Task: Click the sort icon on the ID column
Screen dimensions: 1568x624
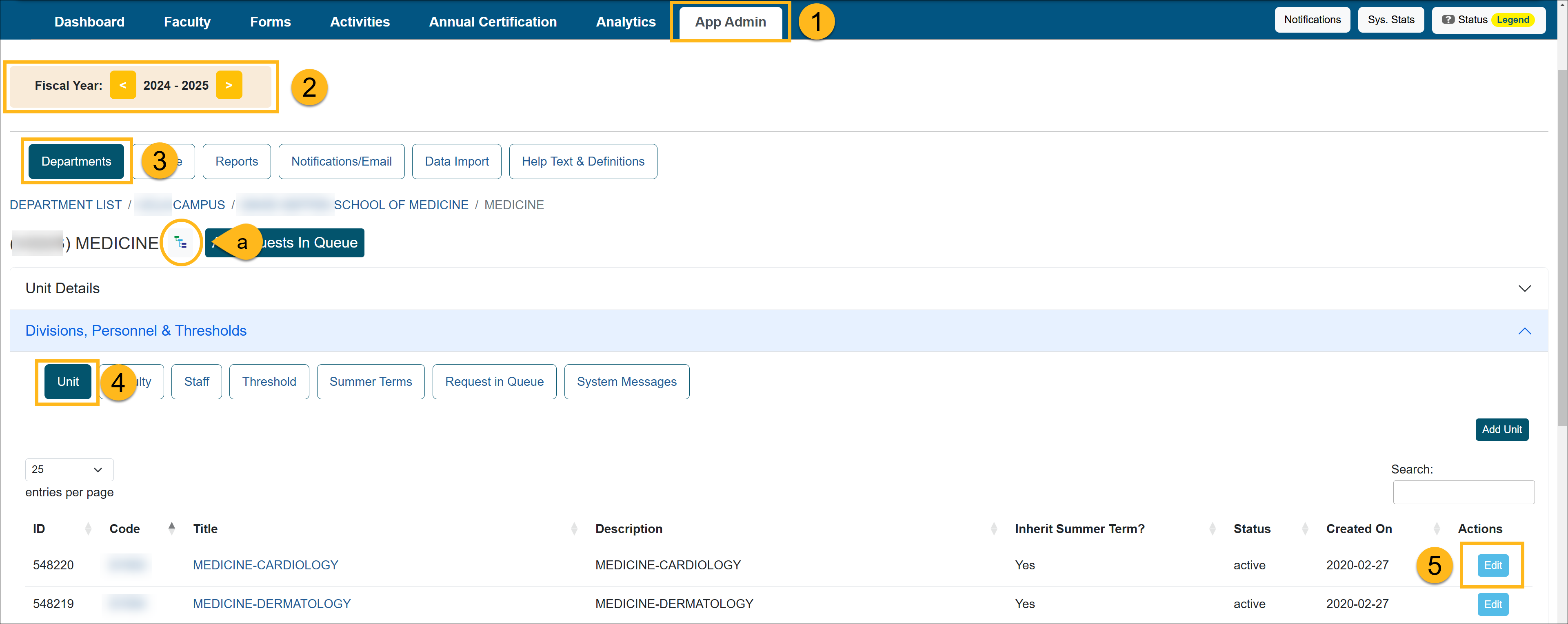Action: [x=88, y=529]
